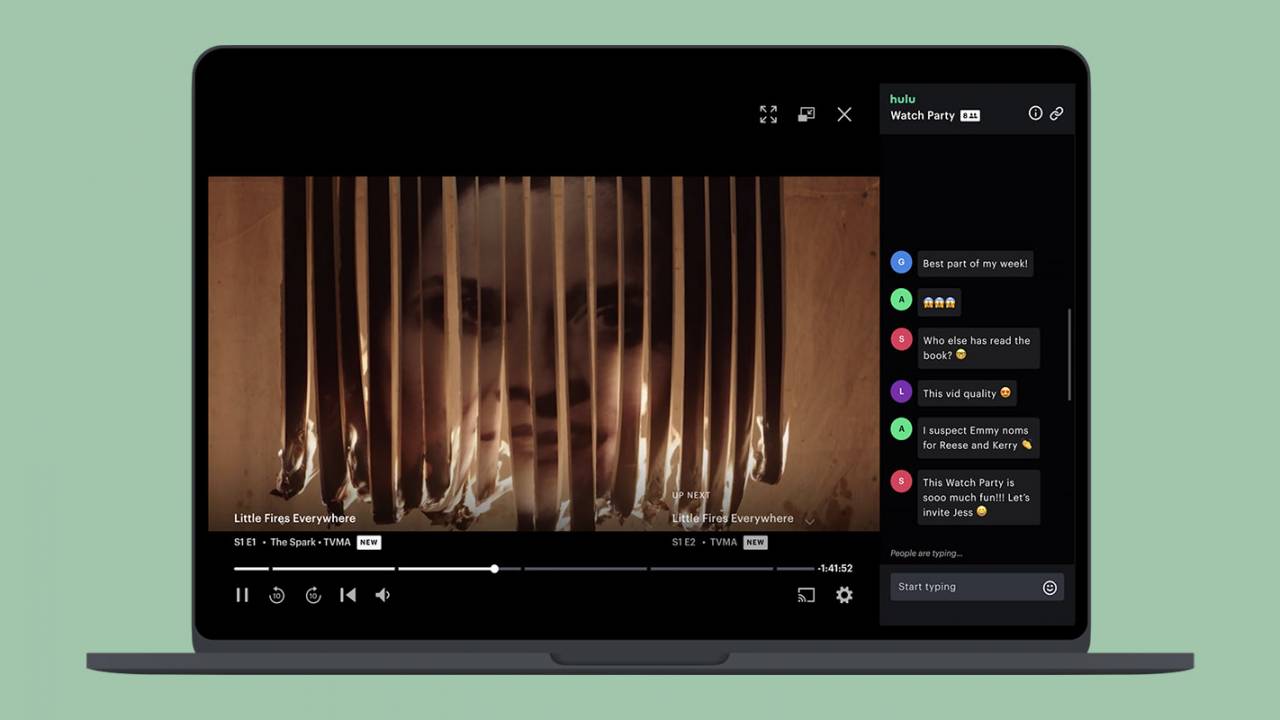The width and height of the screenshot is (1280, 720).
Task: Open emoji picker in chat
Action: (x=1049, y=587)
